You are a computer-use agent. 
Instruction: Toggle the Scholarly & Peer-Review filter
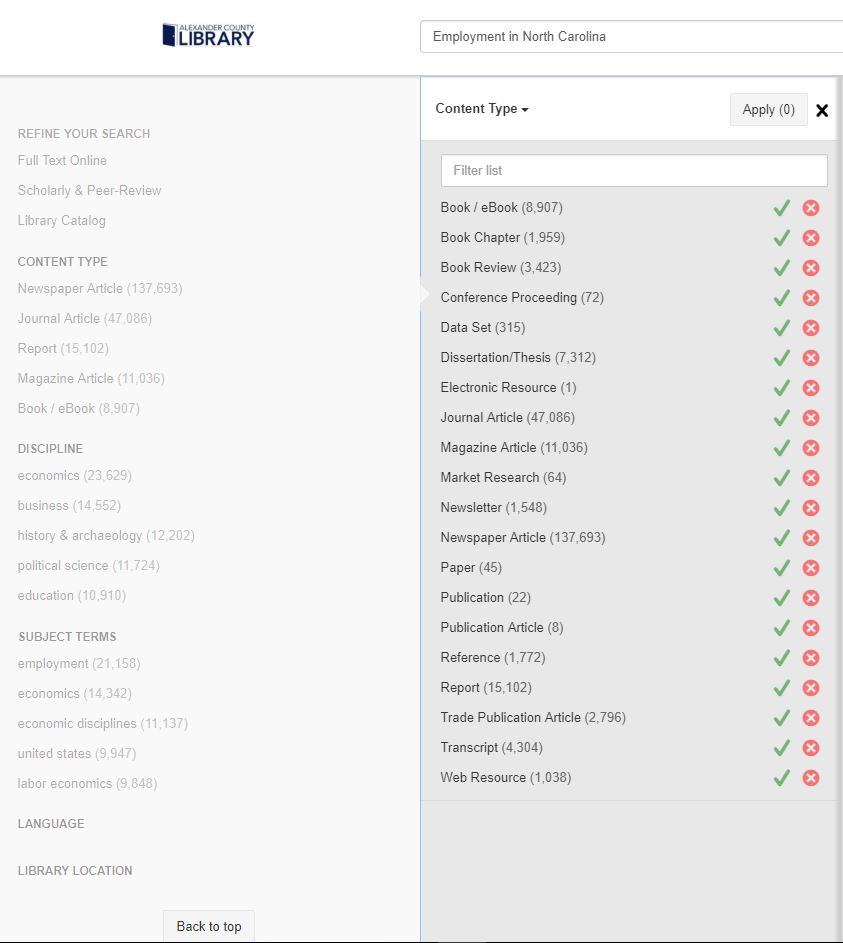coord(89,190)
